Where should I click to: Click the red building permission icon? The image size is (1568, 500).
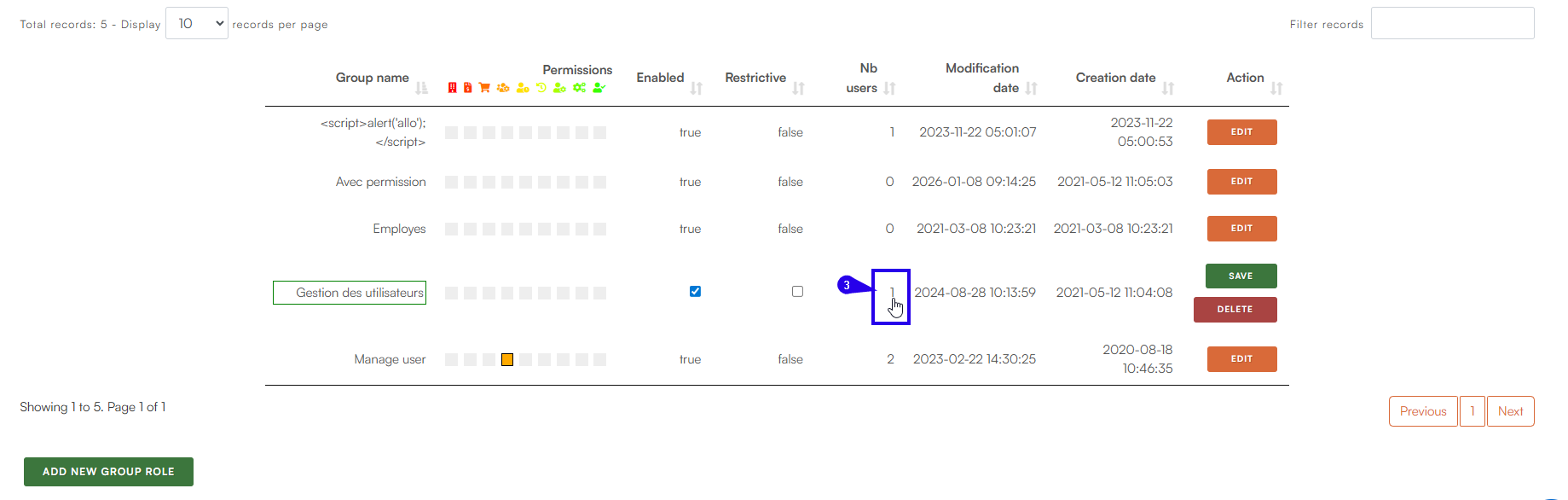[x=452, y=88]
